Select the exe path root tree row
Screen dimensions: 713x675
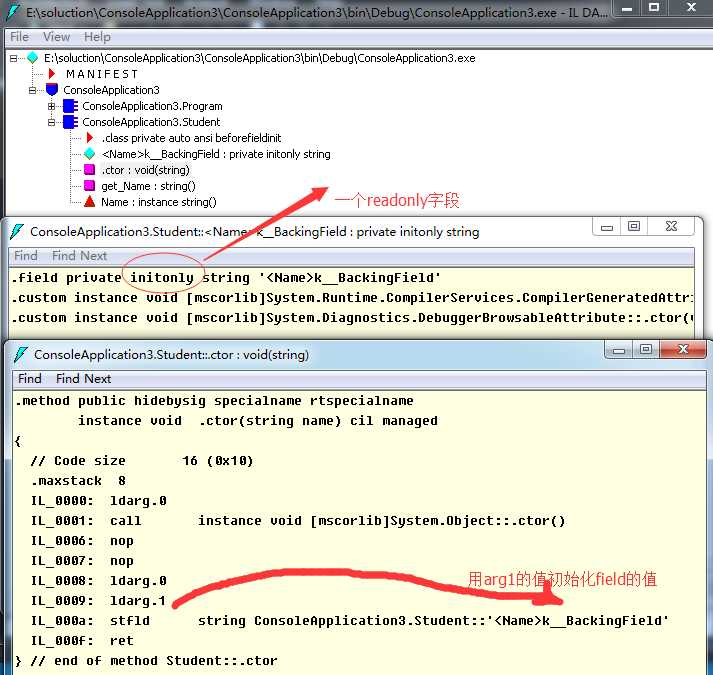[259, 58]
